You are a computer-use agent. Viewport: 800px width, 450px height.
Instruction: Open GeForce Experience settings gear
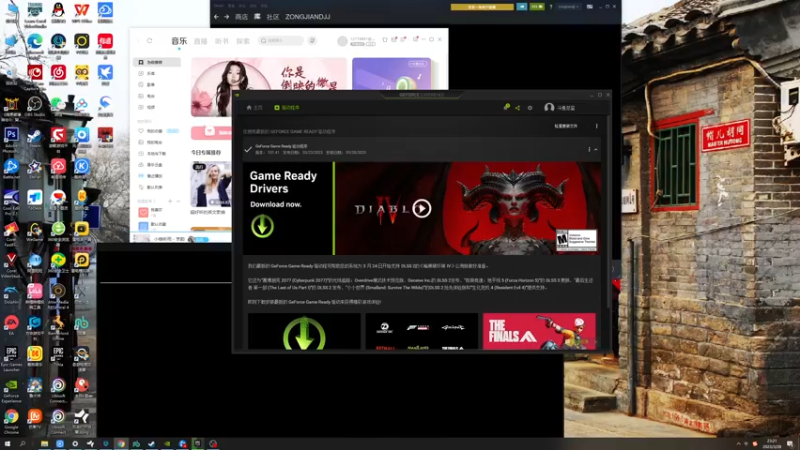click(530, 108)
